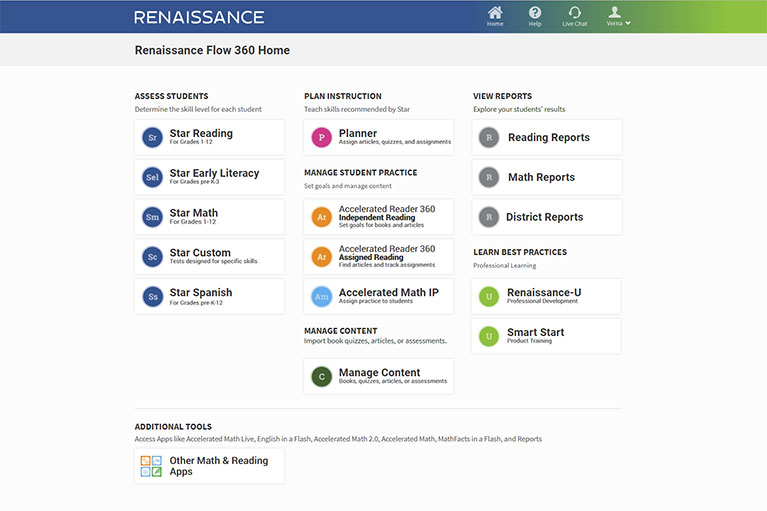Click the Am Accelerated Math IP icon
Viewport: 767px width, 511px height.
[x=321, y=297]
